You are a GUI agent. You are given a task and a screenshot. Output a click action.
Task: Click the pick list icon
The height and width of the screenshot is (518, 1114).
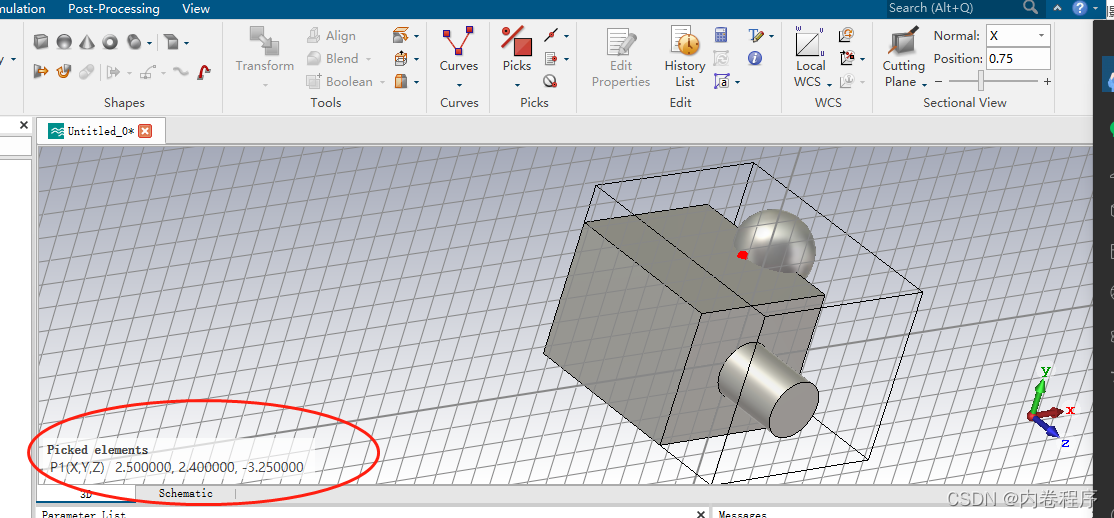click(x=550, y=58)
